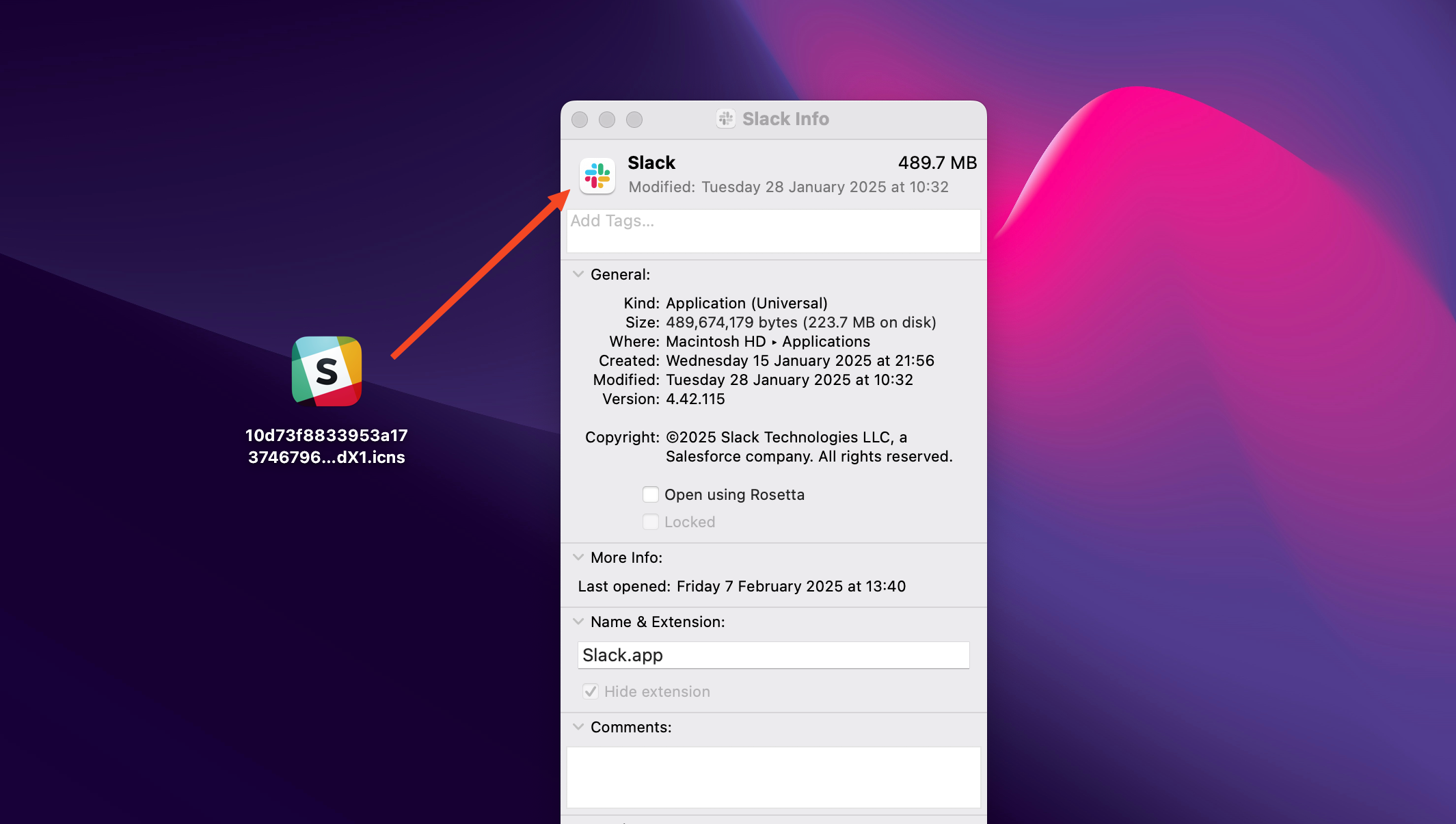Image resolution: width=1456 pixels, height=824 pixels.
Task: Click the Kind: Application (Universal) value
Action: [746, 303]
